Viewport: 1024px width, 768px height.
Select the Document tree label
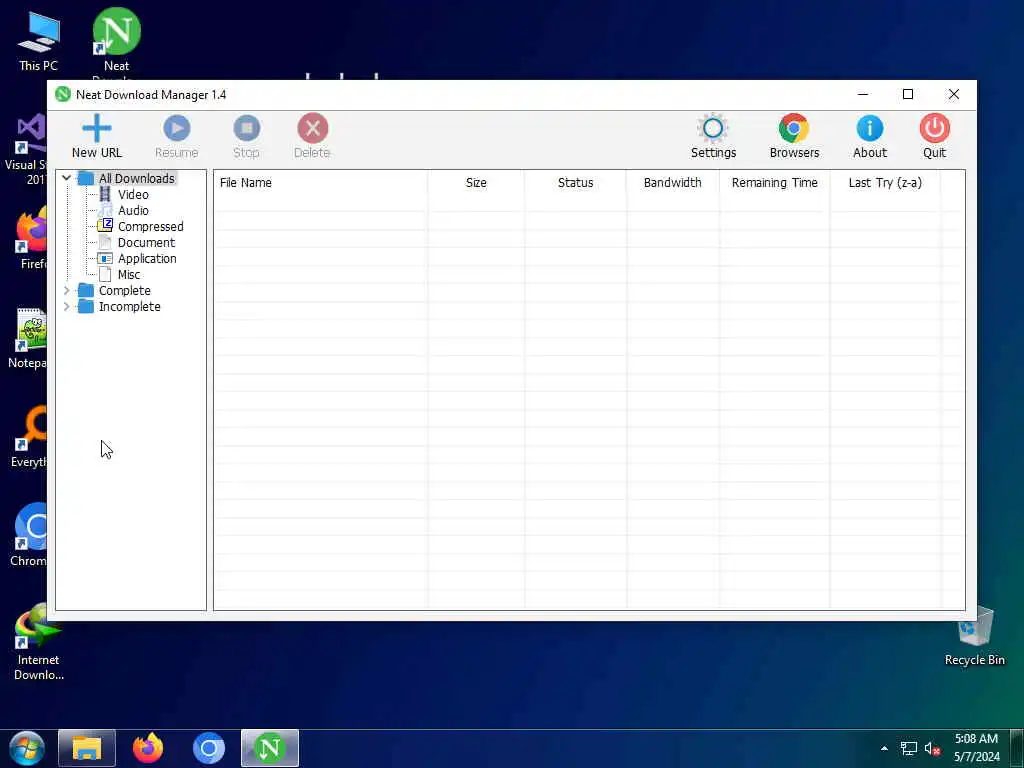pos(146,242)
